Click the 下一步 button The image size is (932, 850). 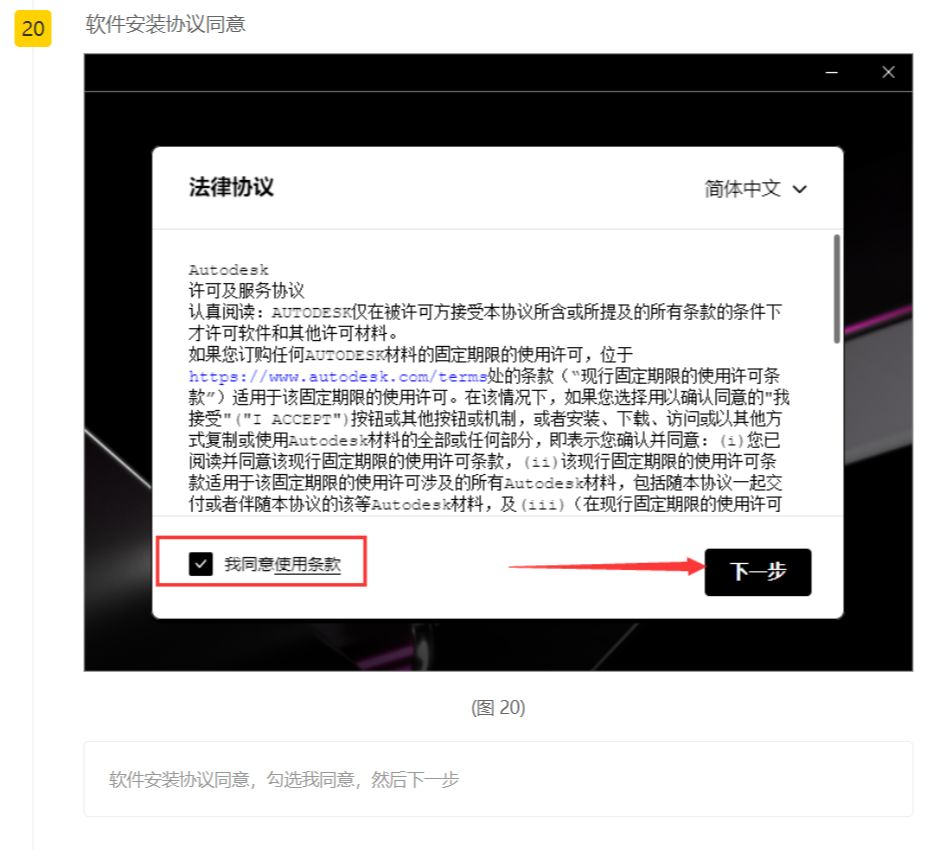[757, 572]
